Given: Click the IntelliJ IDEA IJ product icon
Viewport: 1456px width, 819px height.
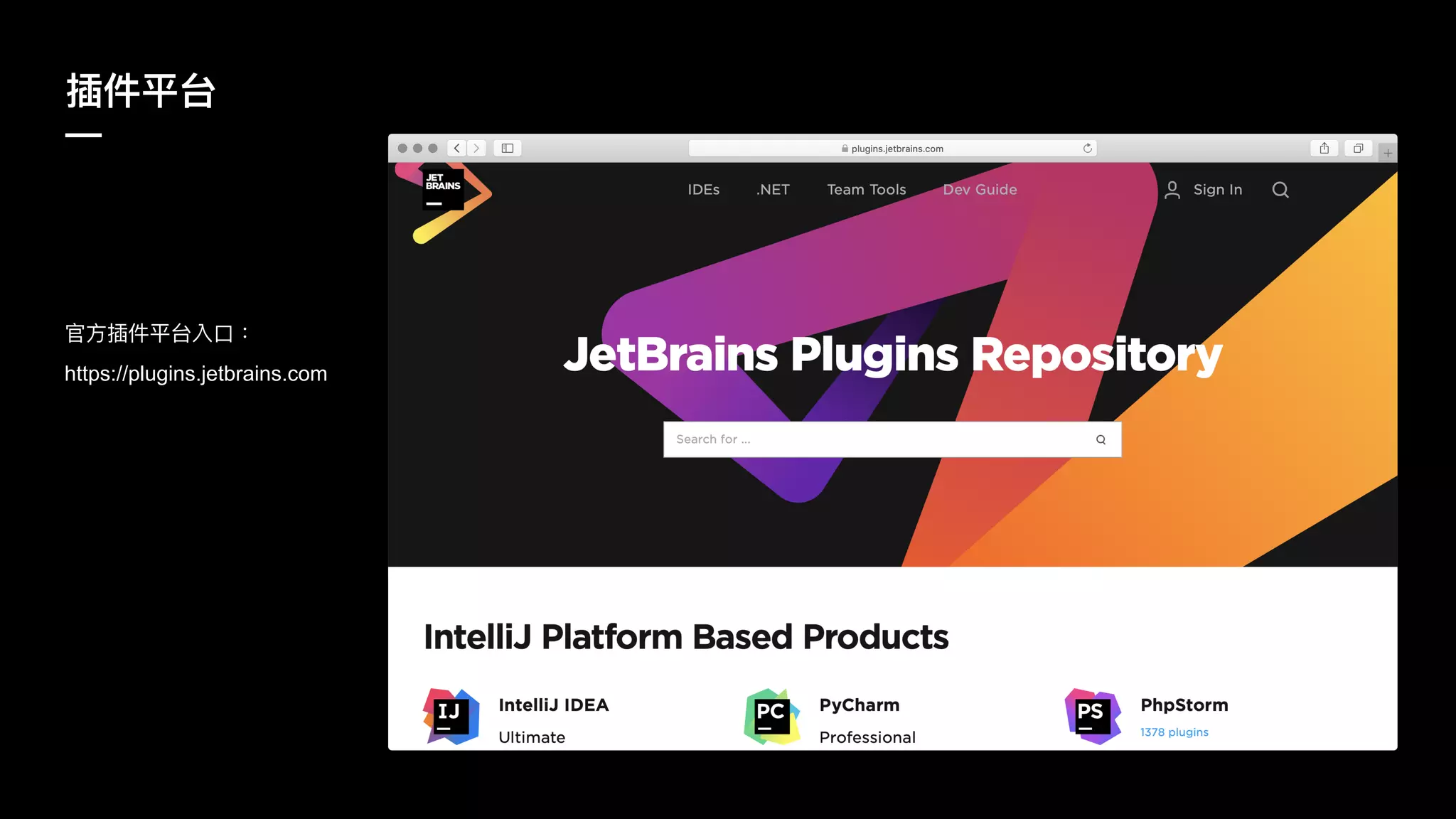Looking at the screenshot, I should 451,717.
